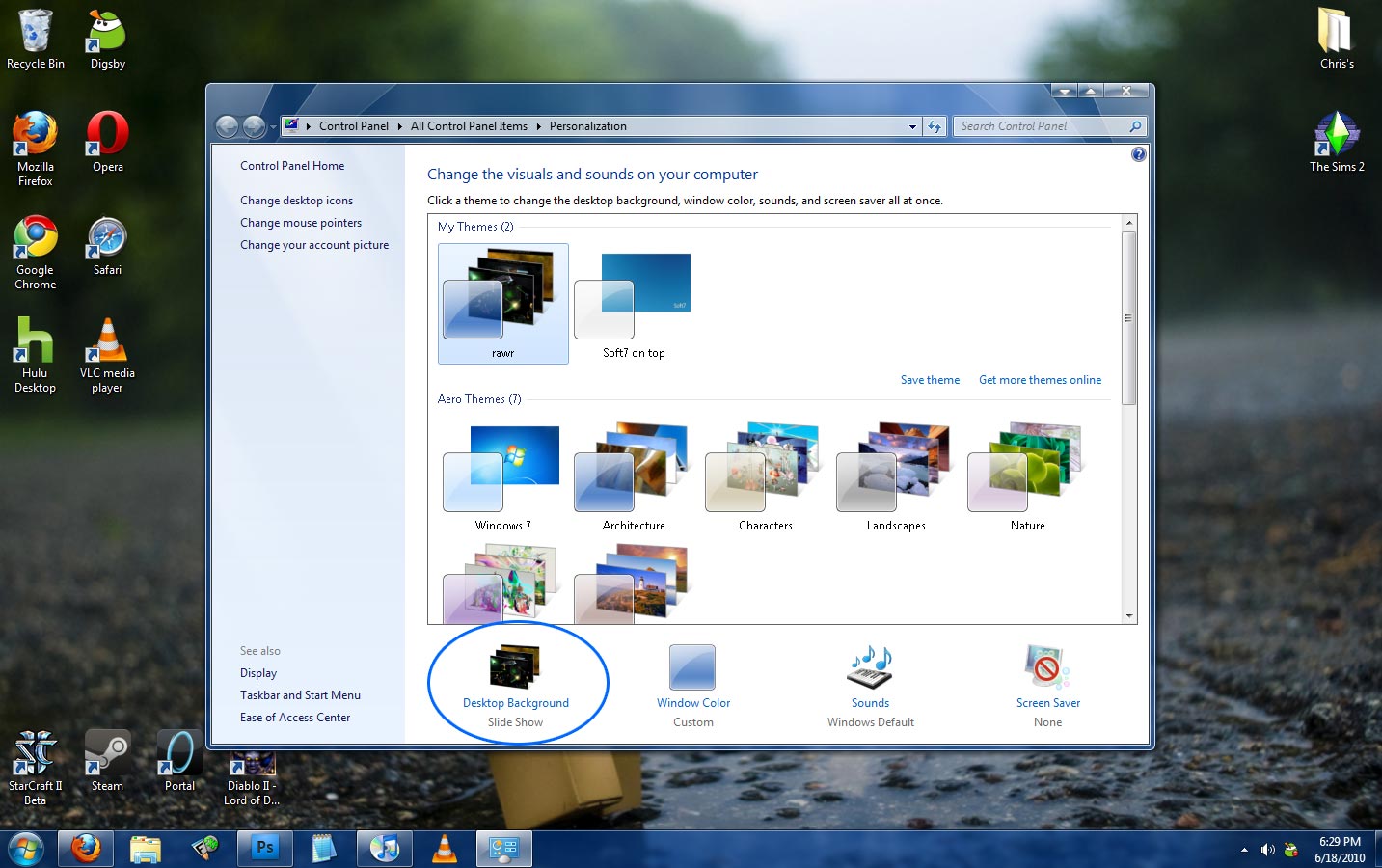Open Mozilla Firefox desktop shortcut
The height and width of the screenshot is (868, 1382).
tap(36, 149)
